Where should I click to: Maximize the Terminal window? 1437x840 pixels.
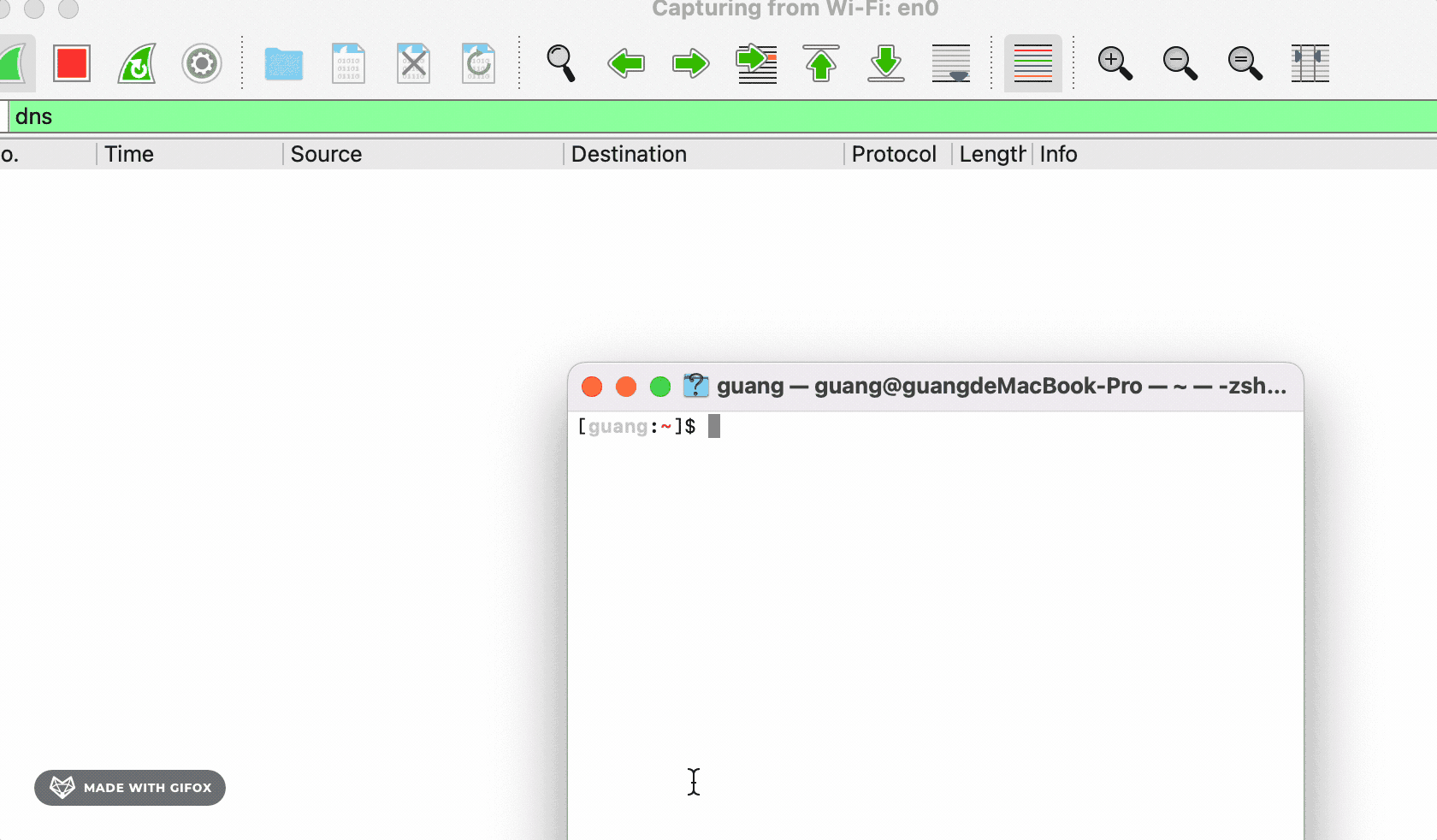660,387
